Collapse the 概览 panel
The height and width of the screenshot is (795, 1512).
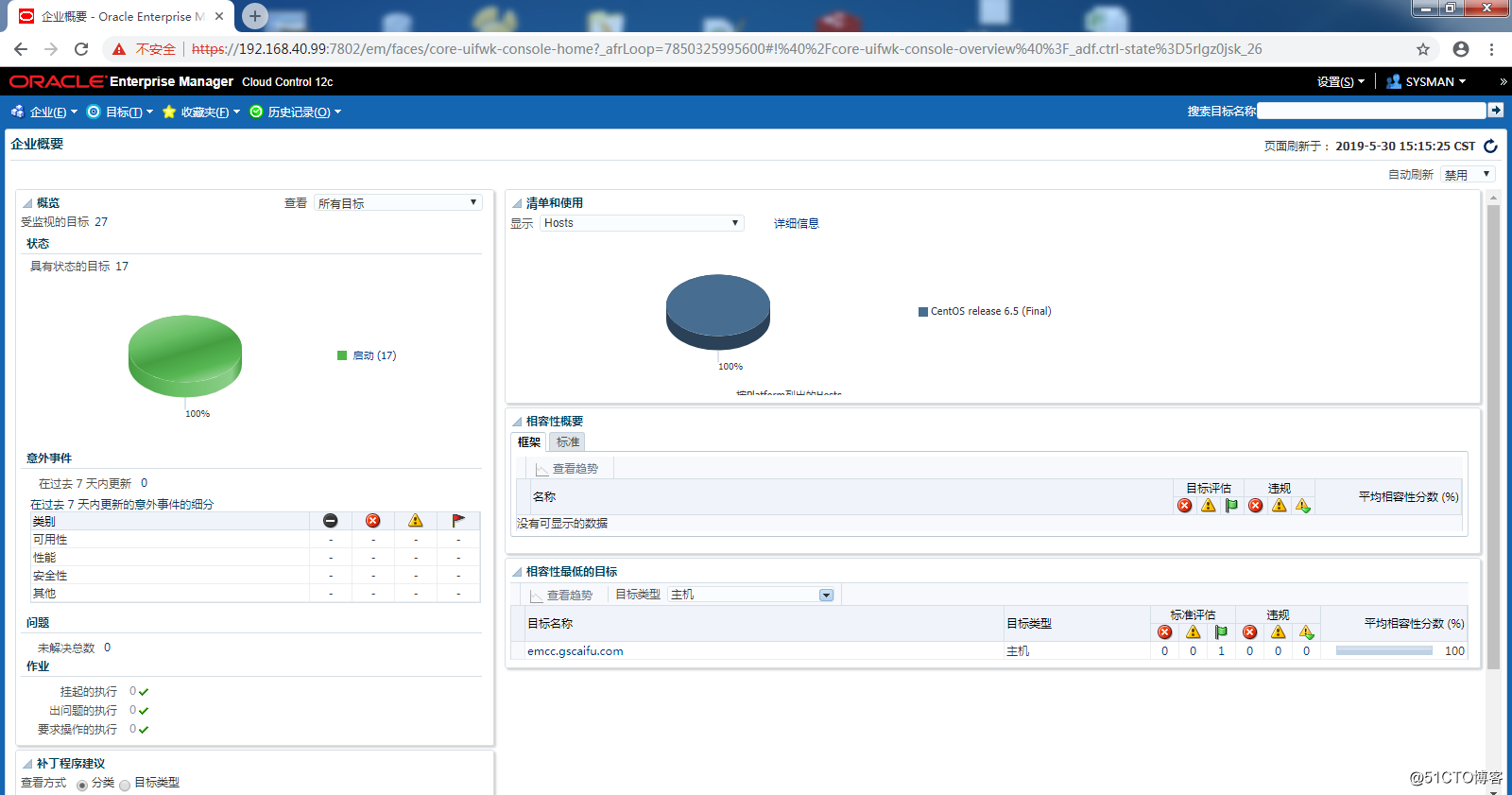coord(27,203)
